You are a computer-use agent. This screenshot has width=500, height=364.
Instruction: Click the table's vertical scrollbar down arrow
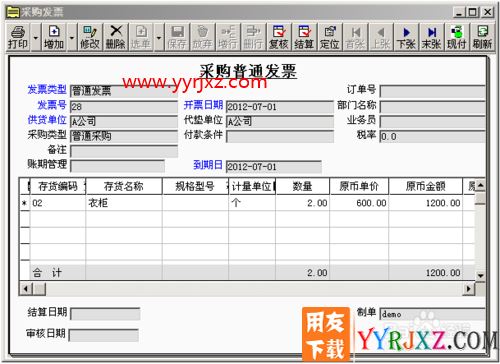pos(480,276)
